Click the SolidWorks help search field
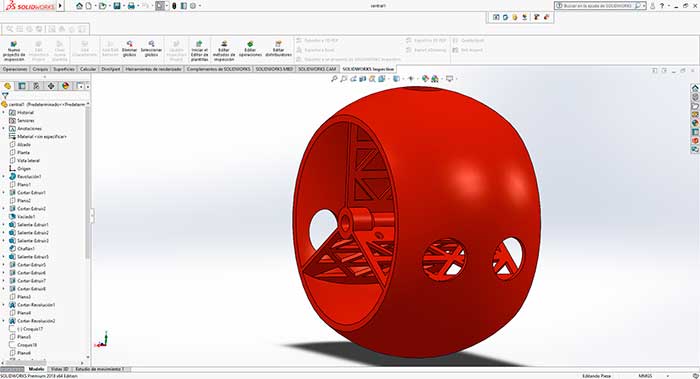 point(599,6)
